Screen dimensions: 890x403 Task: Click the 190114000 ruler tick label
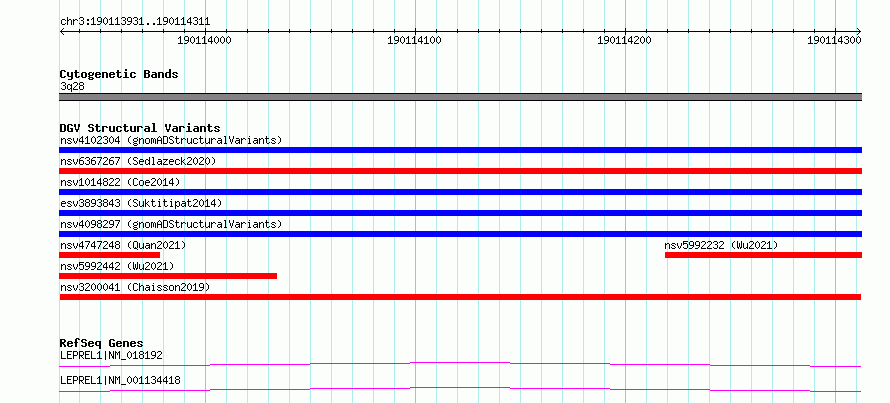[x=204, y=40]
